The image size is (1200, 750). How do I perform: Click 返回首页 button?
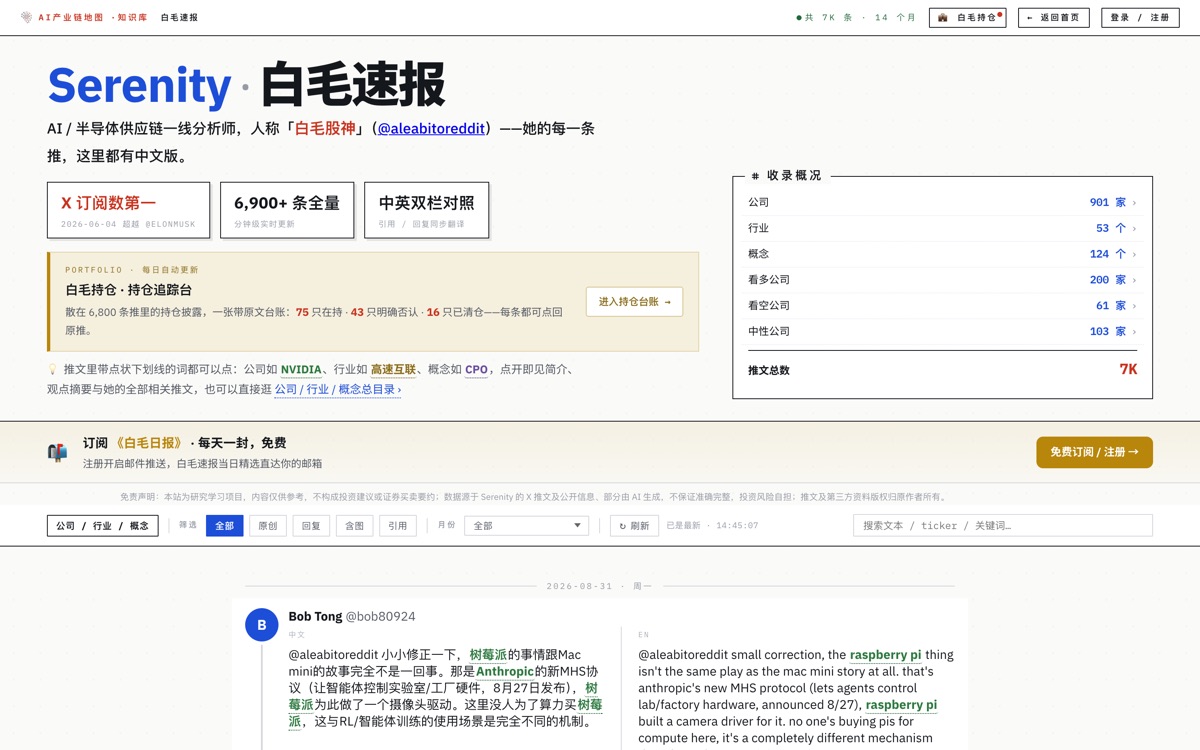click(x=1054, y=17)
